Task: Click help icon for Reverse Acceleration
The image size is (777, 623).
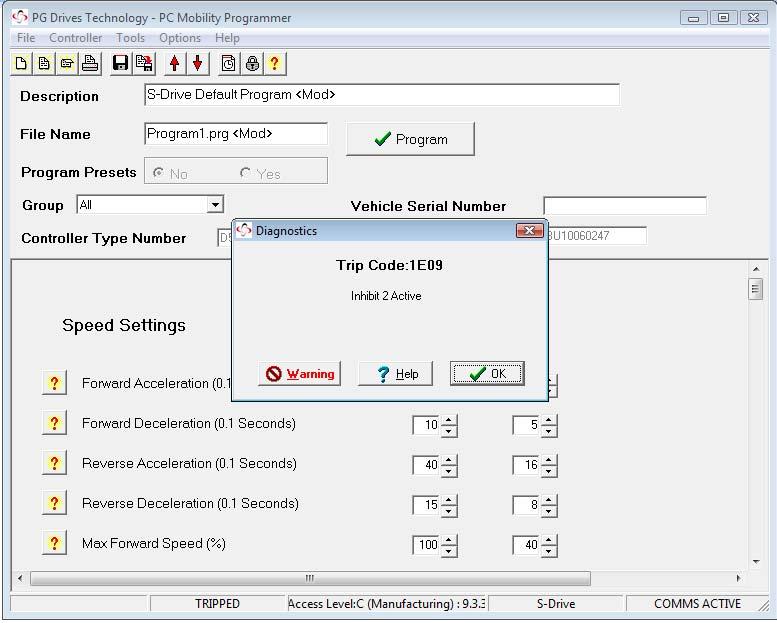Action: 55,463
